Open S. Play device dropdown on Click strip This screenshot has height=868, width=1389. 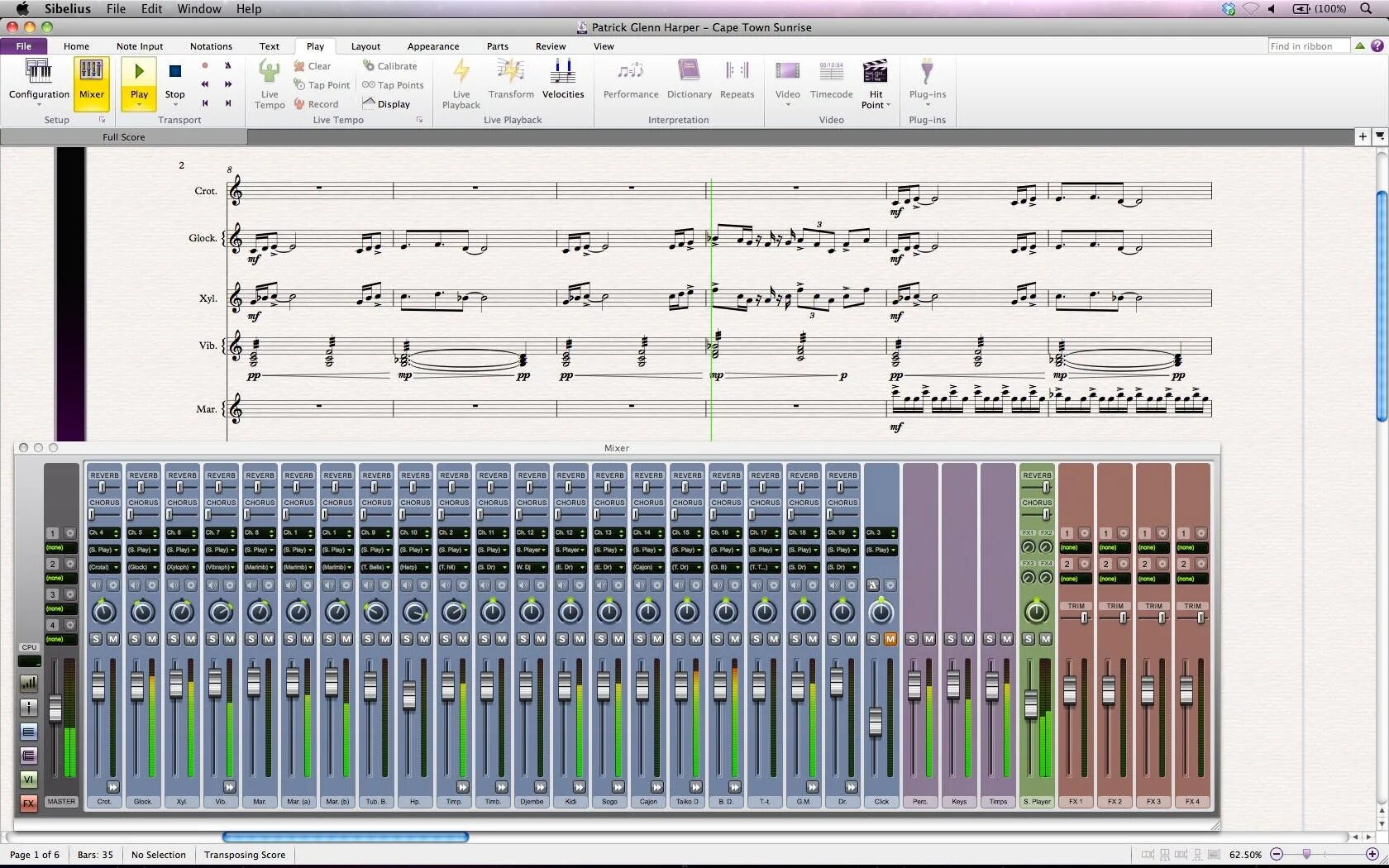(x=881, y=550)
